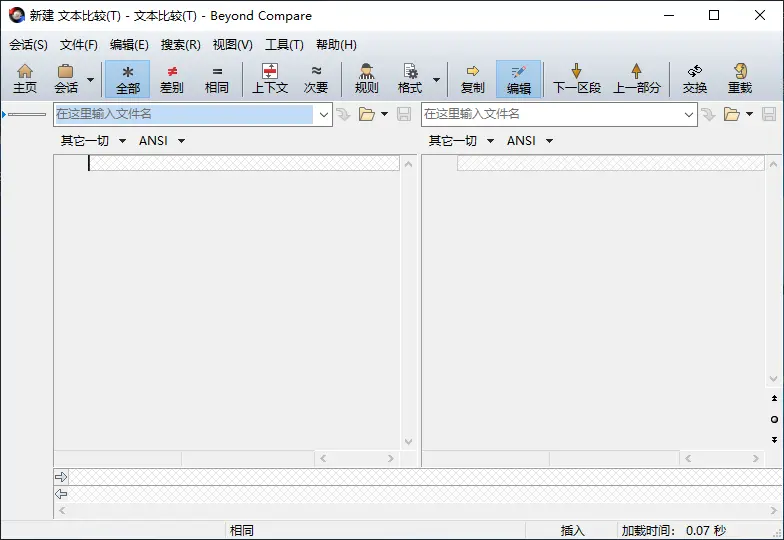Go to 下一区段 (next section) icon
The image size is (784, 540).
[x=576, y=78]
